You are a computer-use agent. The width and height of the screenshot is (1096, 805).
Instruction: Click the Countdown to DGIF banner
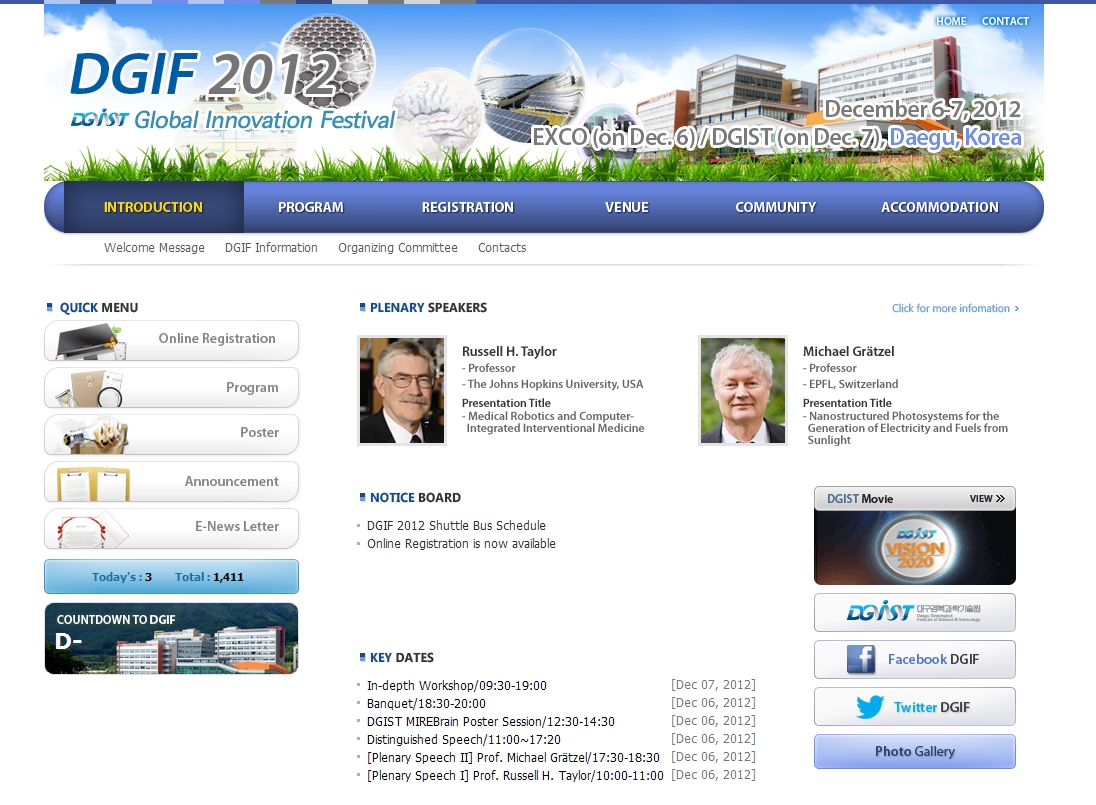[171, 638]
